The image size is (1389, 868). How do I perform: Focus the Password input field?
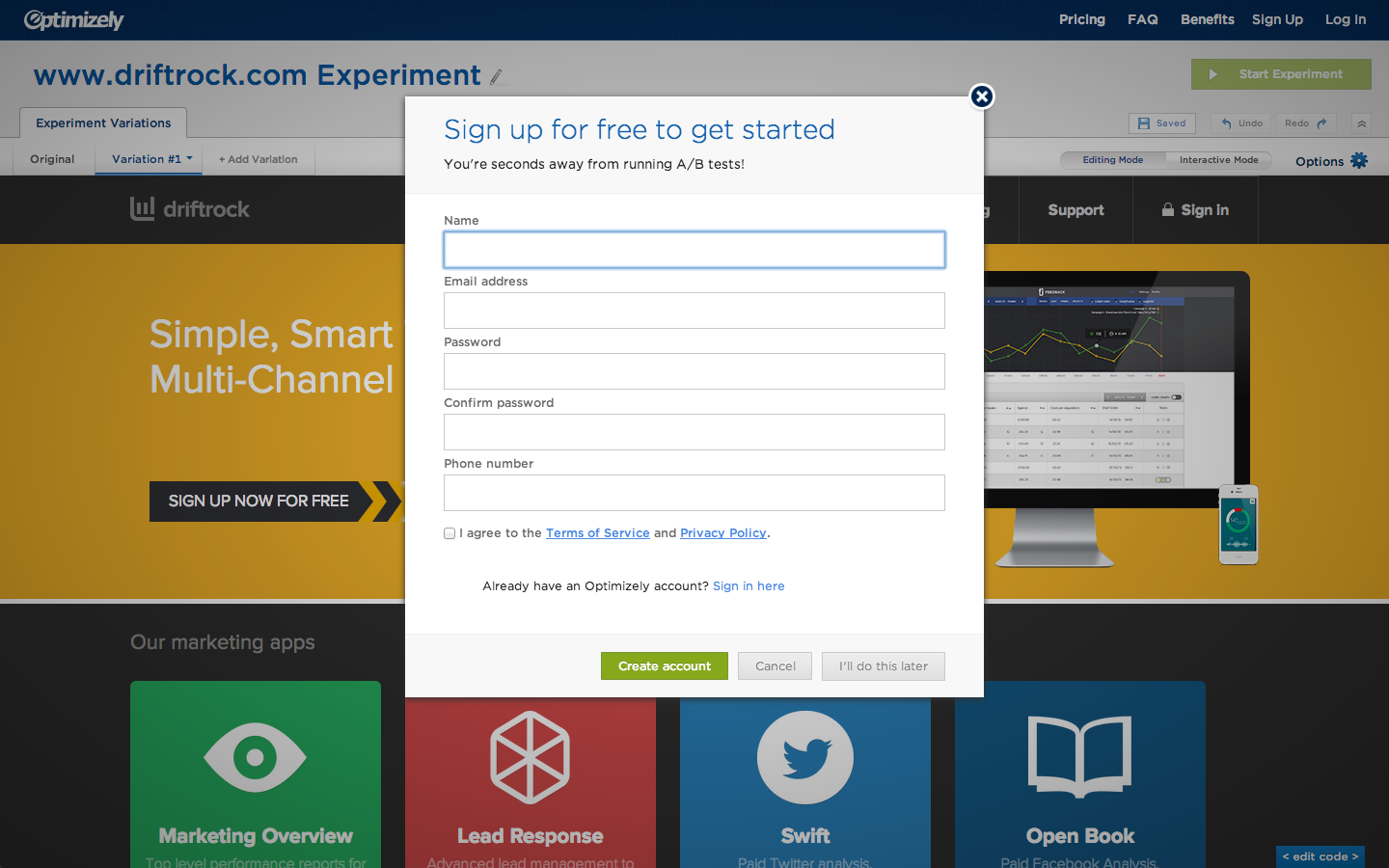[694, 371]
